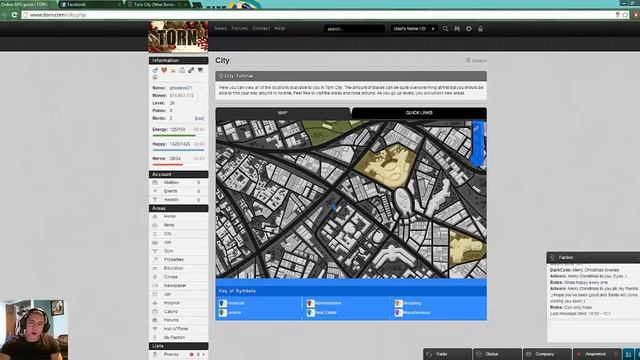Click the header search input field

354,29
